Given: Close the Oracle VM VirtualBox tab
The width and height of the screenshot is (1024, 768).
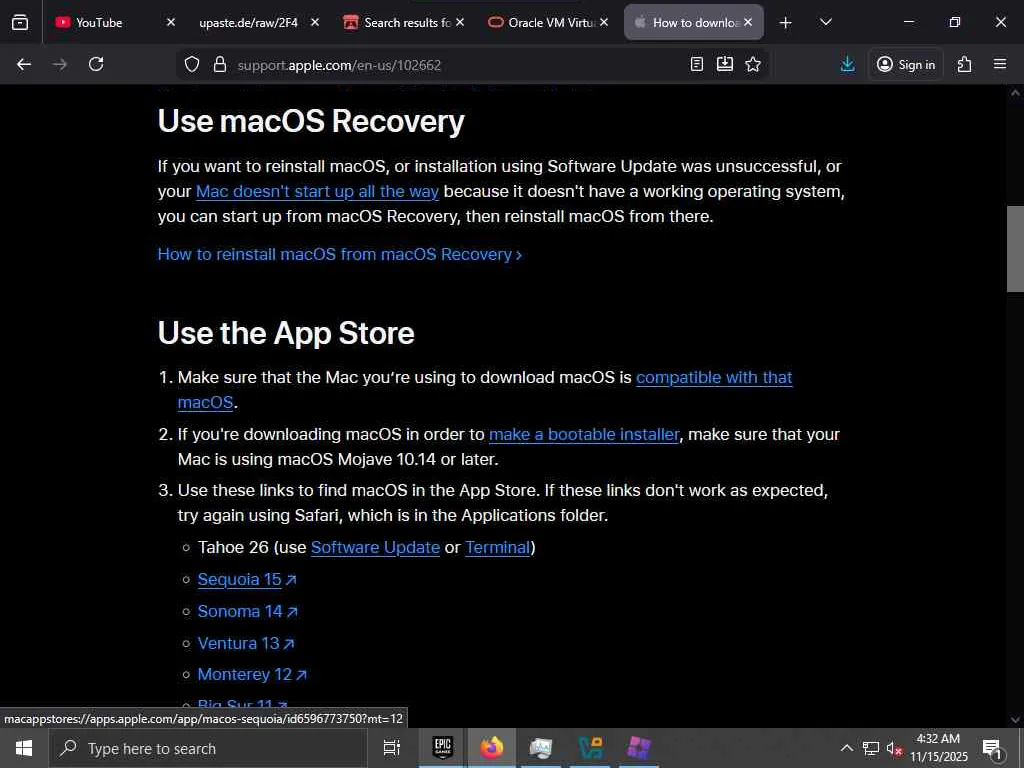Looking at the screenshot, I should [604, 22].
